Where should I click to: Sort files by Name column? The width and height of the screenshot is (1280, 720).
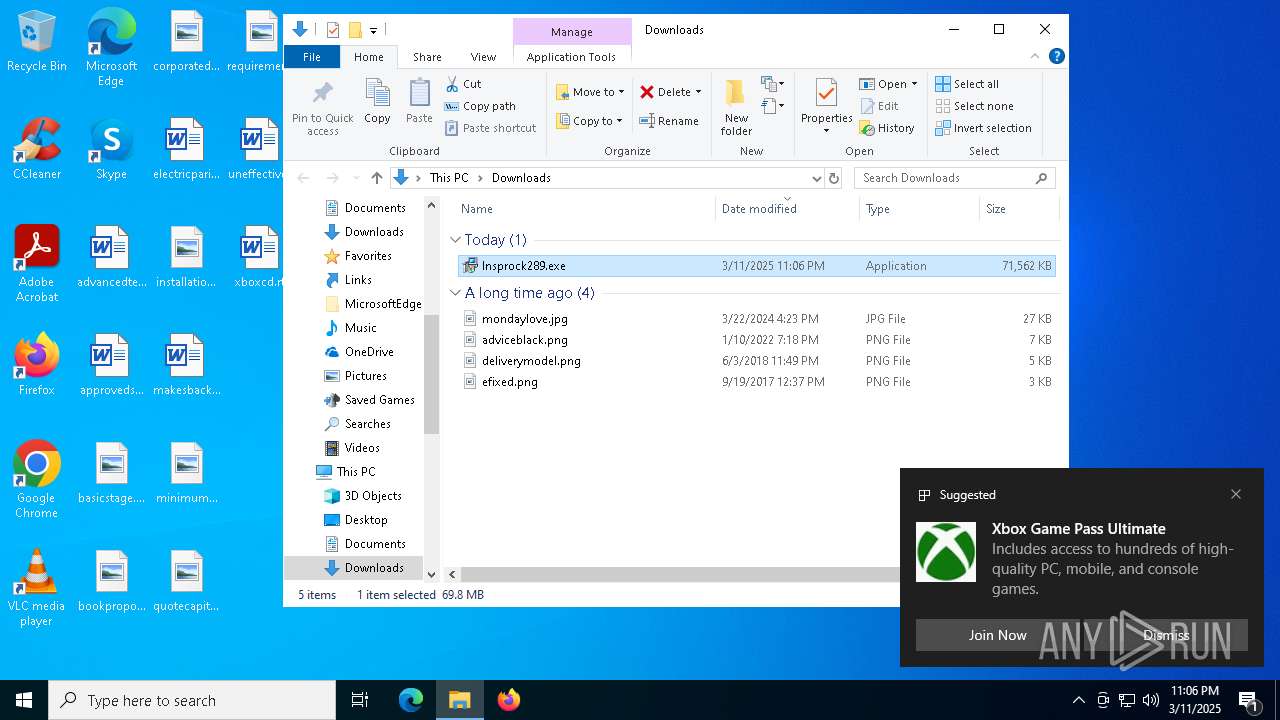coord(477,209)
